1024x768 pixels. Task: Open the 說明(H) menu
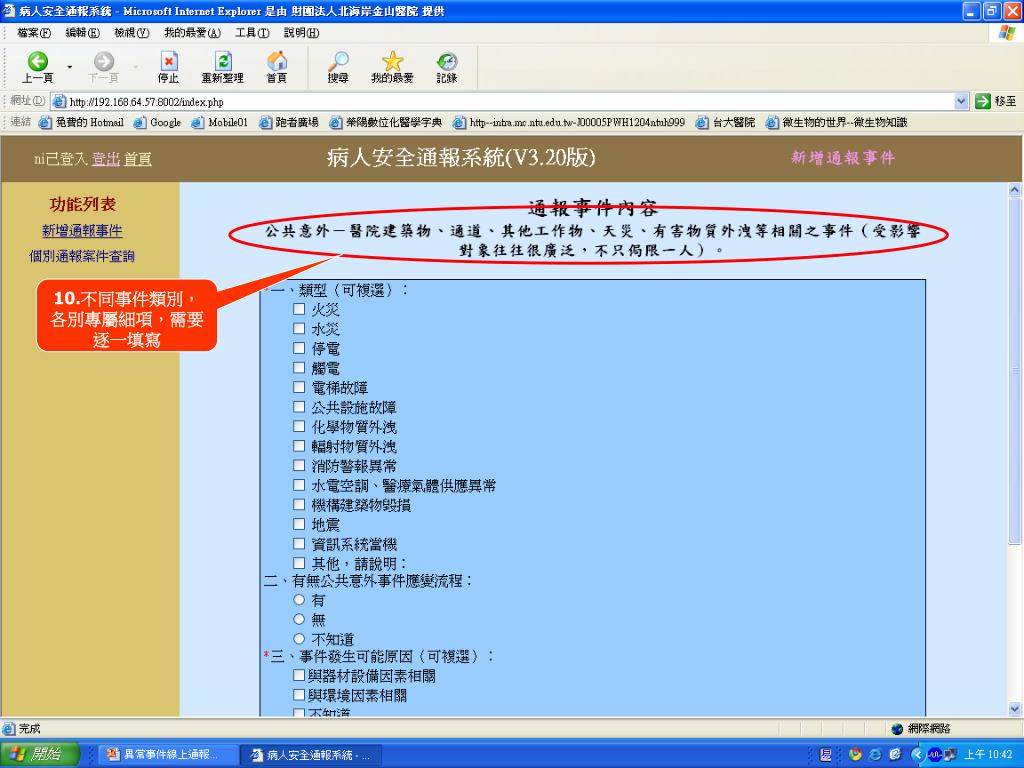coord(301,33)
